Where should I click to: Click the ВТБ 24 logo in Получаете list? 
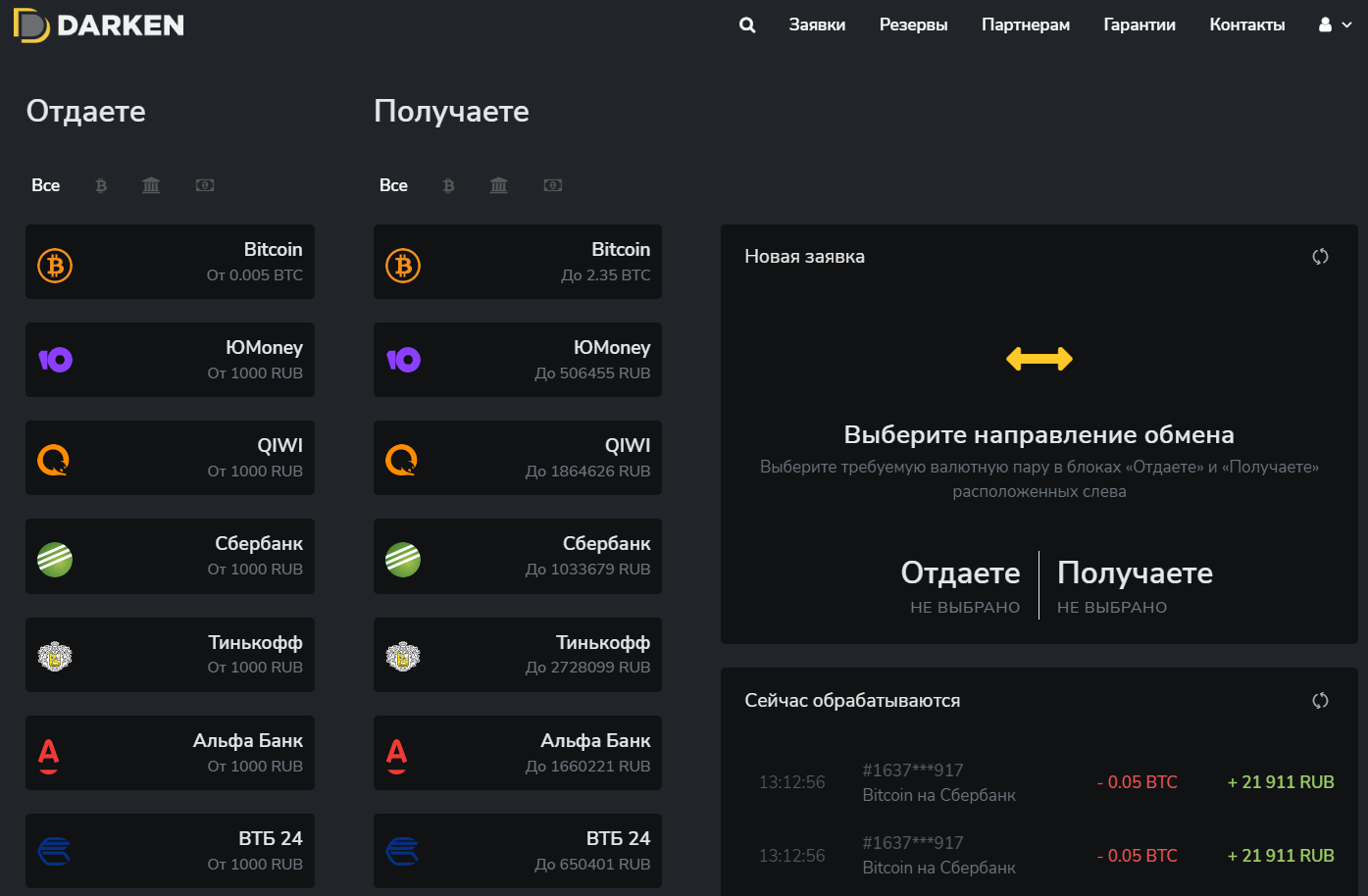pos(402,851)
